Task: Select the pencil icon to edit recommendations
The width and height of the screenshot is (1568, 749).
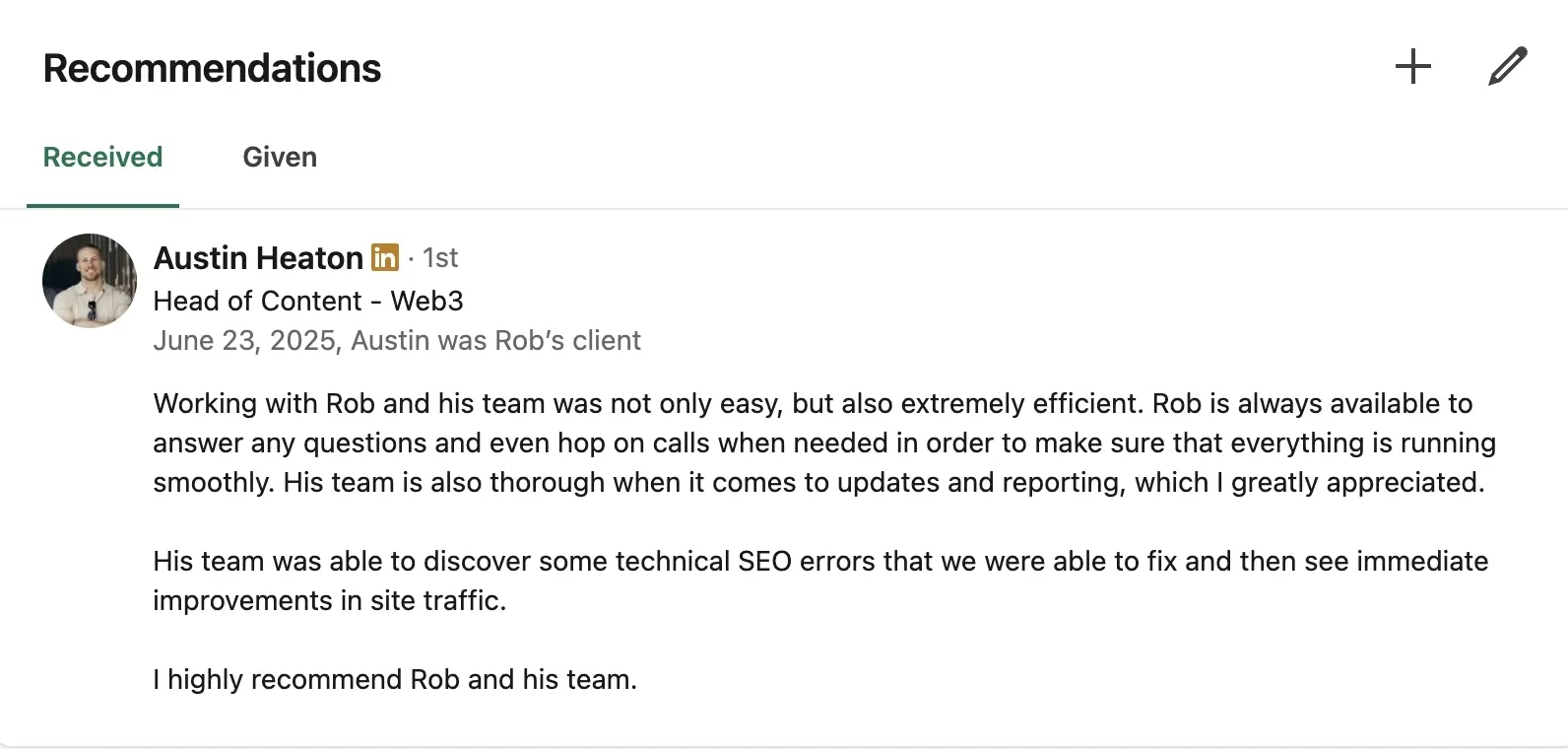Action: point(1506,66)
